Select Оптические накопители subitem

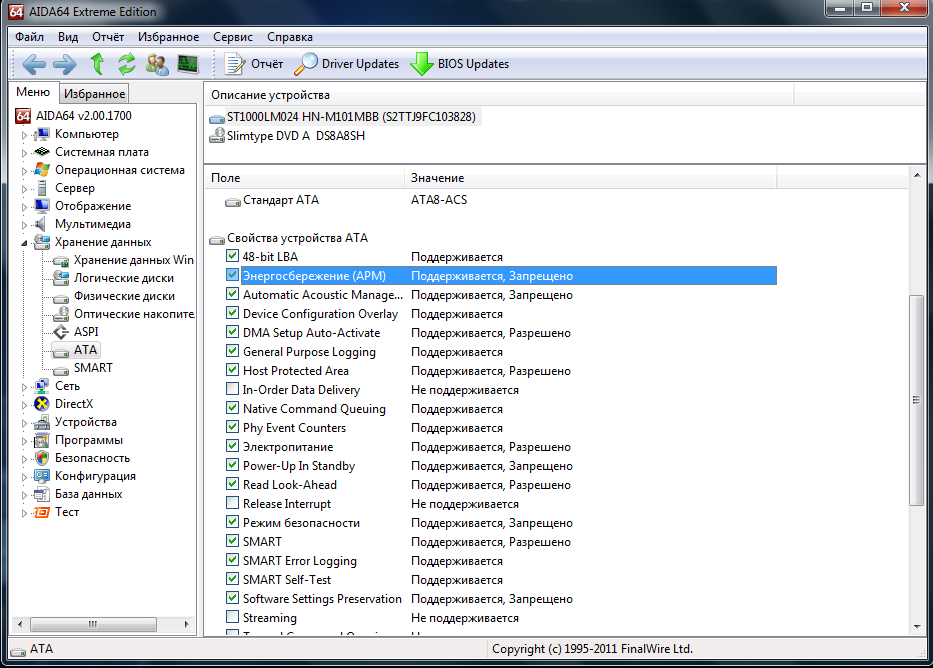click(x=134, y=313)
